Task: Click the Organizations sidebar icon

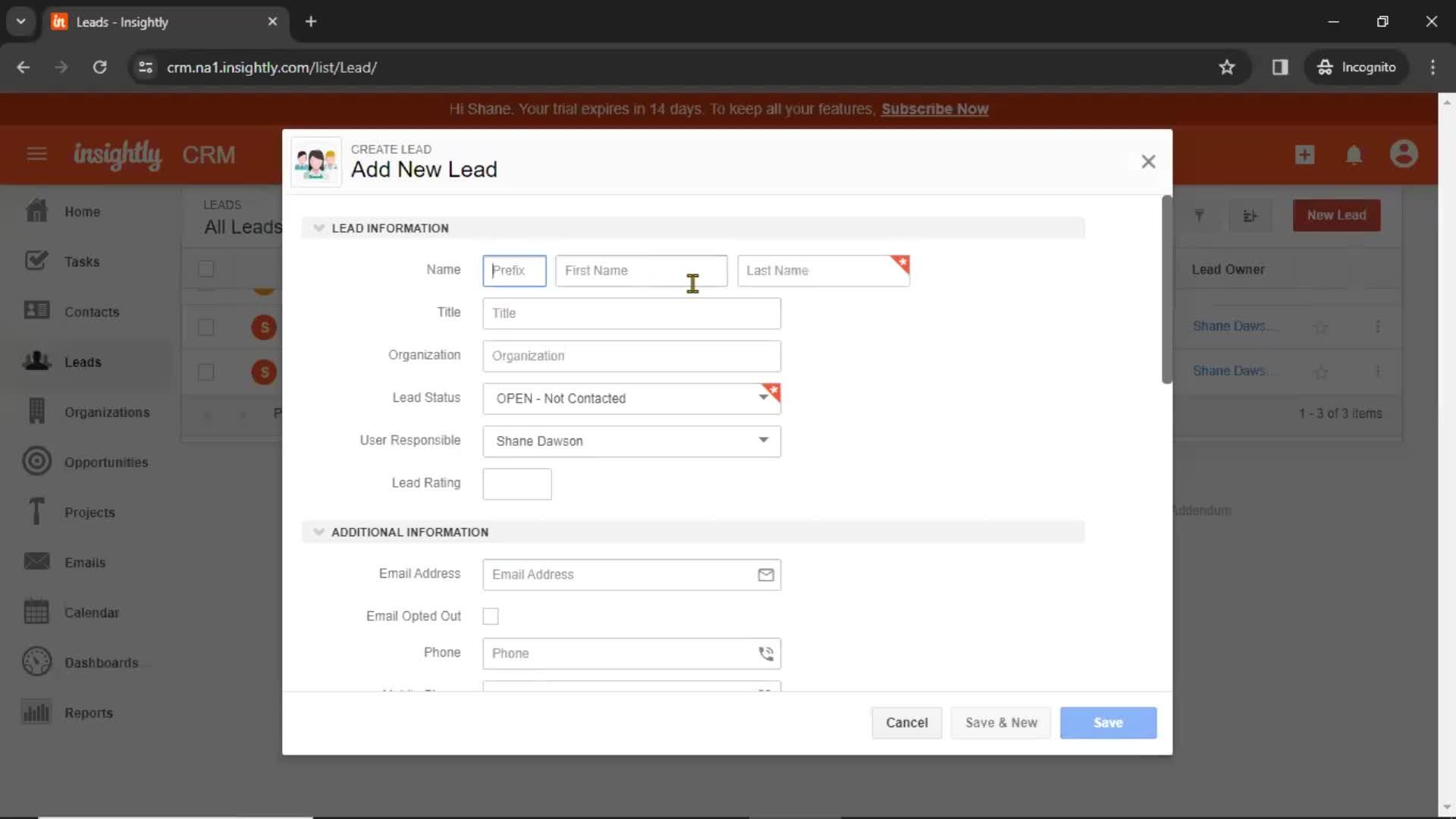Action: pyautogui.click(x=36, y=412)
